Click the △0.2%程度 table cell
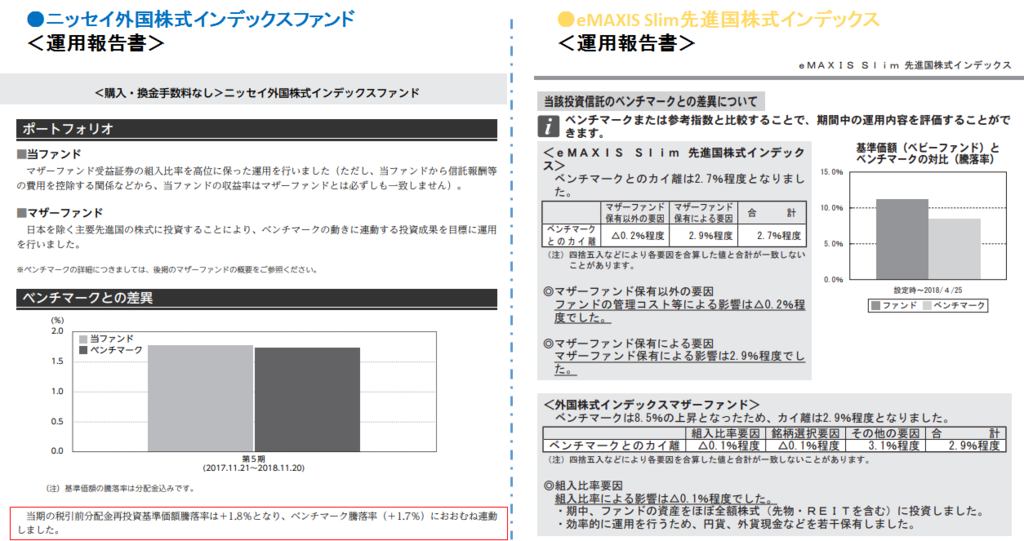The height and width of the screenshot is (541, 1024). pos(635,235)
